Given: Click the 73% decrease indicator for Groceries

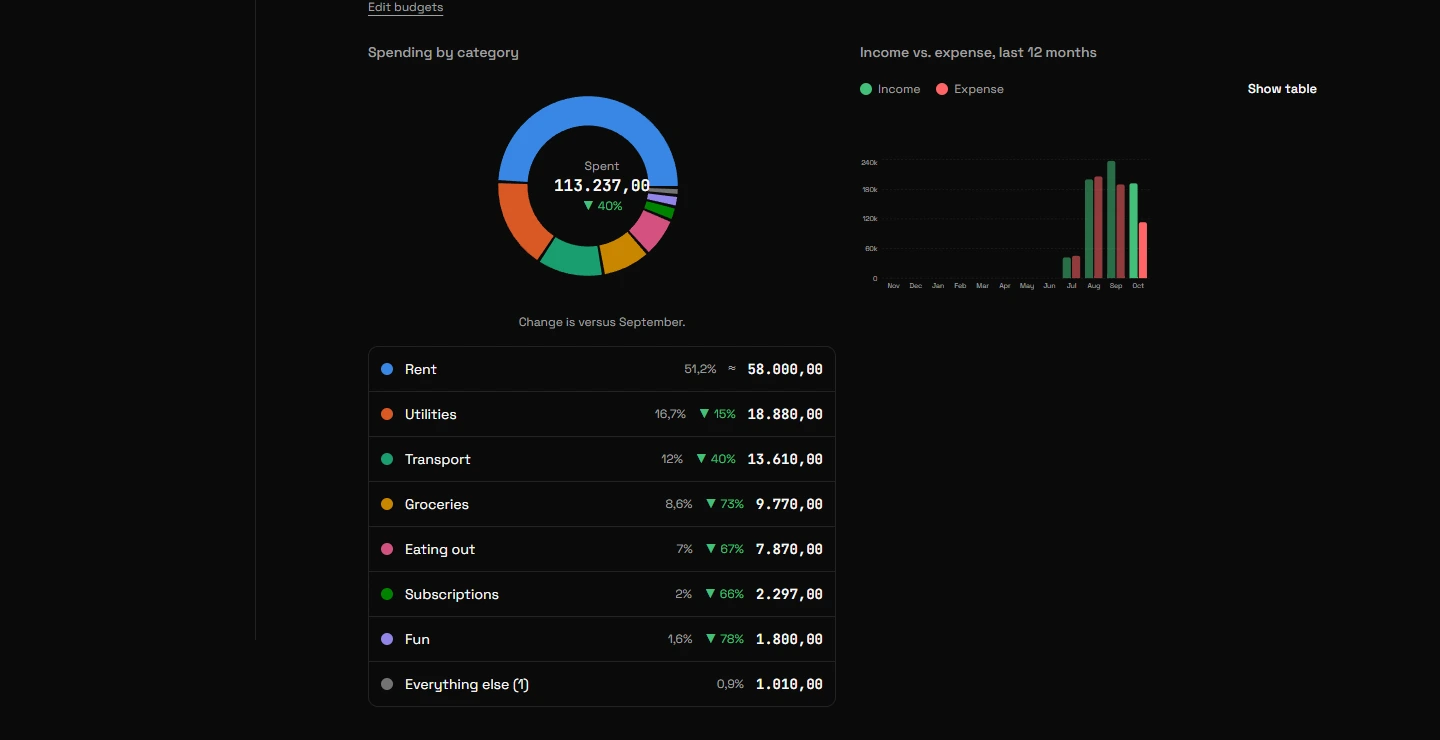Looking at the screenshot, I should pos(725,504).
